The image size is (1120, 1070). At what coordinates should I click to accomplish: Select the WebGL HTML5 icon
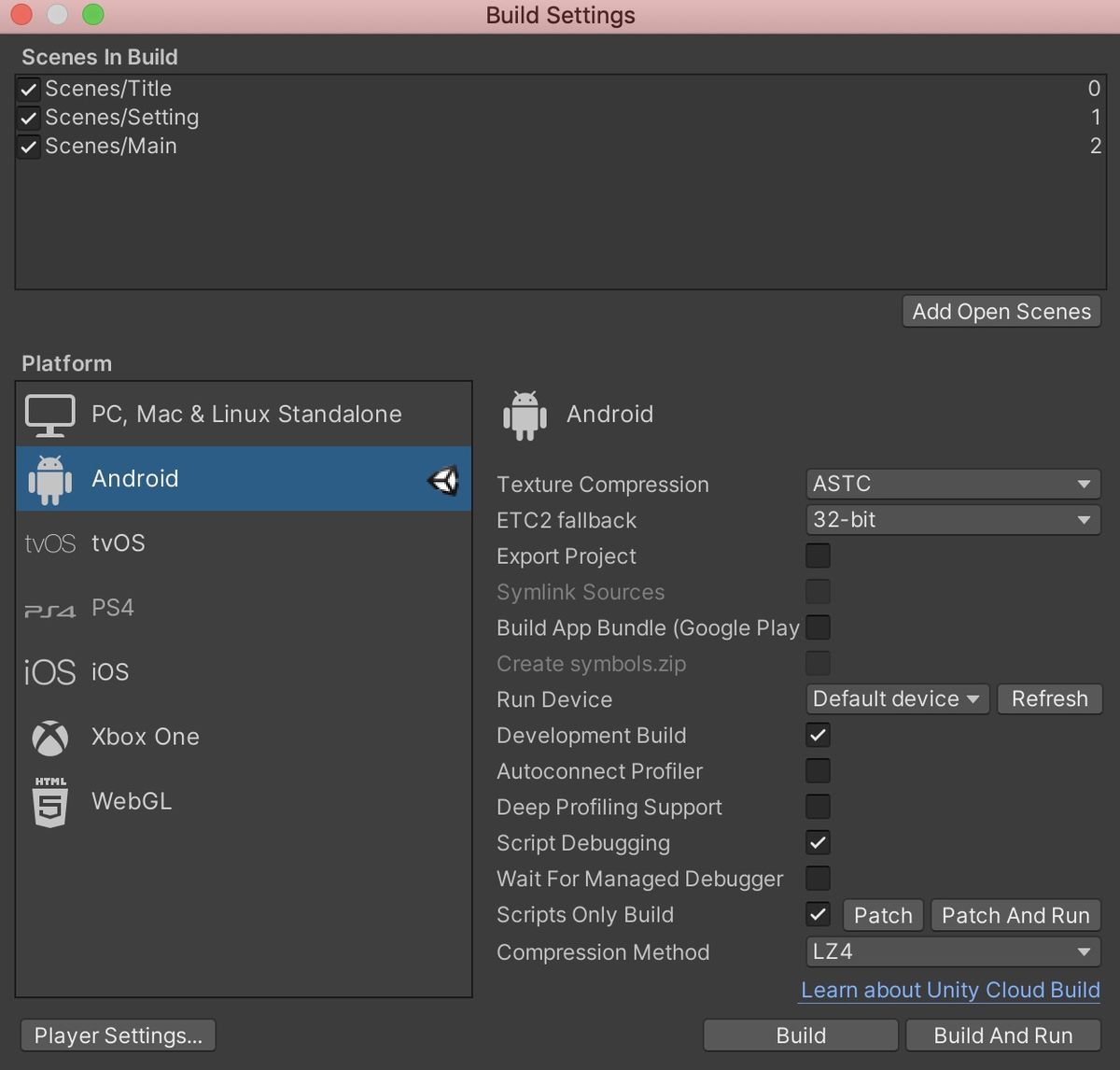tap(49, 802)
